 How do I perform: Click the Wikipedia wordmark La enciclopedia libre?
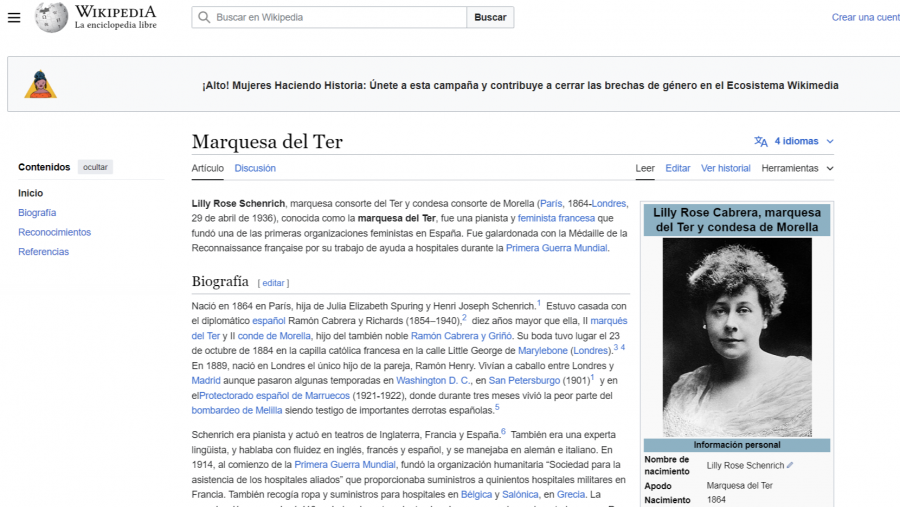point(115,17)
